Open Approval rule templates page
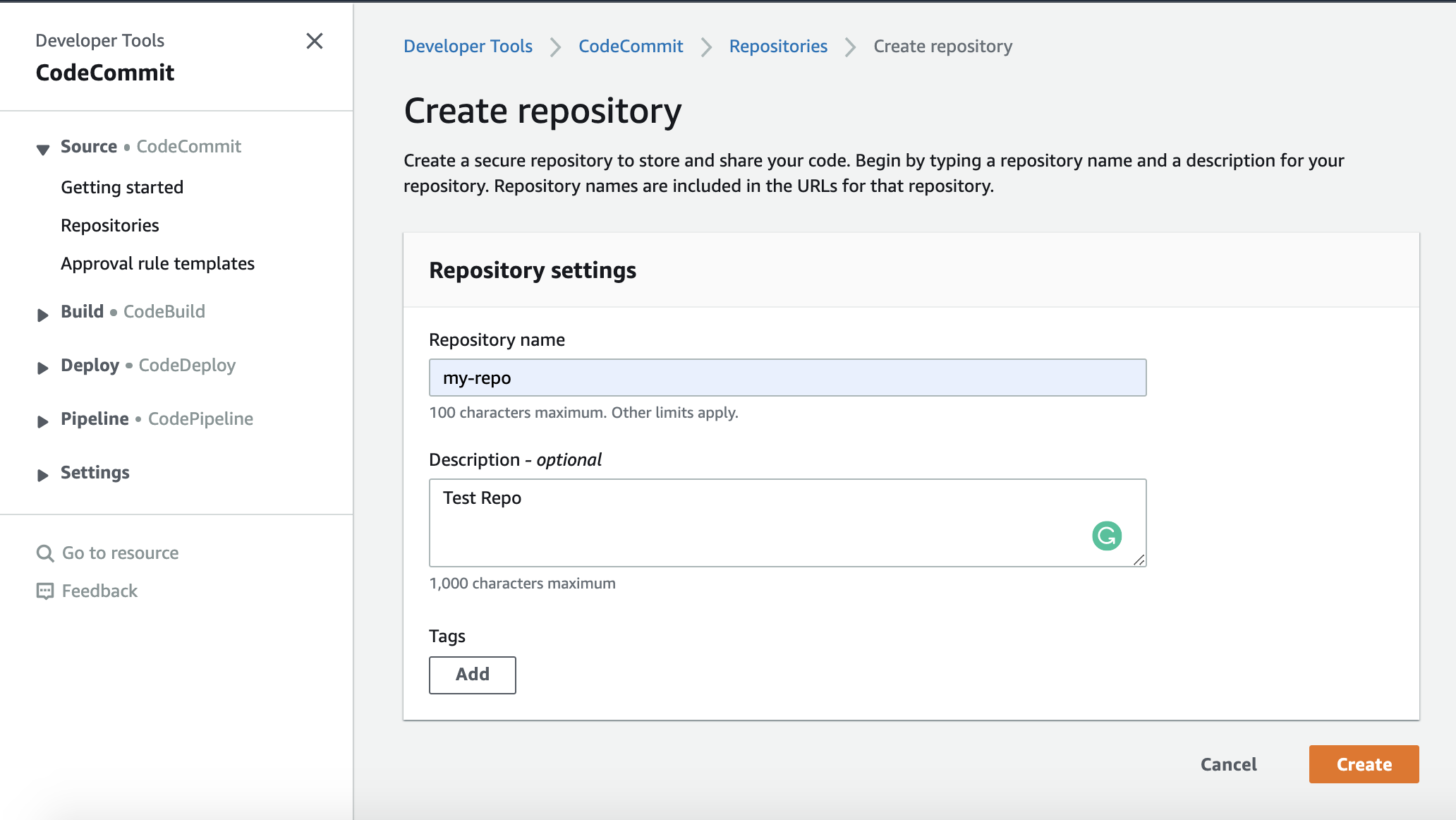The height and width of the screenshot is (820, 1456). 157,263
